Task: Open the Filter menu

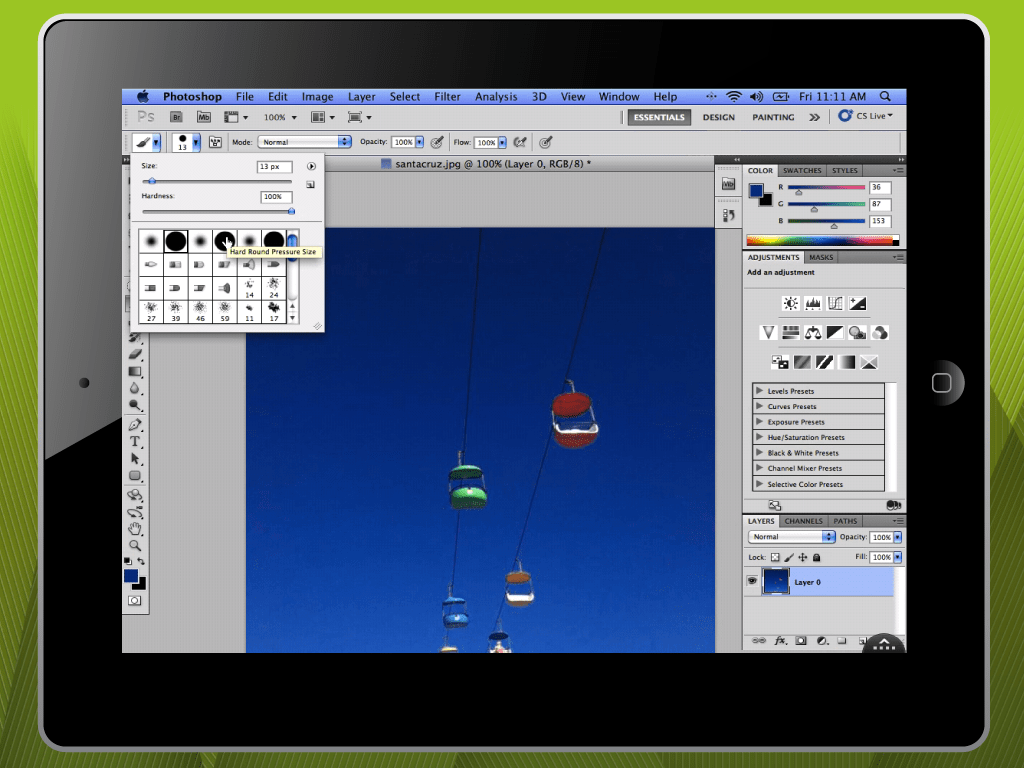Action: point(447,96)
